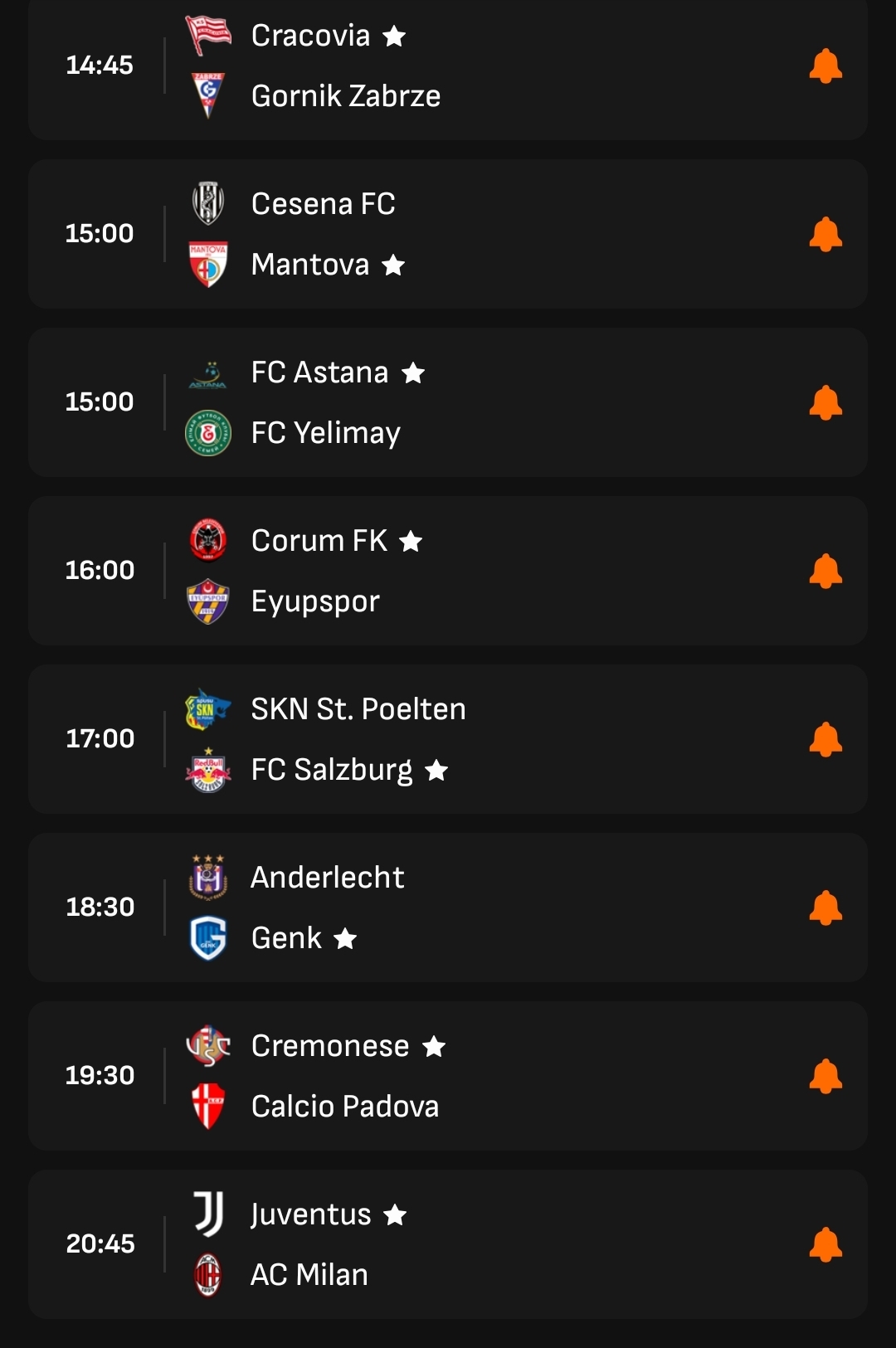Toggle notification bell for Juventus vs AC Milan
The image size is (896, 1348).
(825, 1244)
